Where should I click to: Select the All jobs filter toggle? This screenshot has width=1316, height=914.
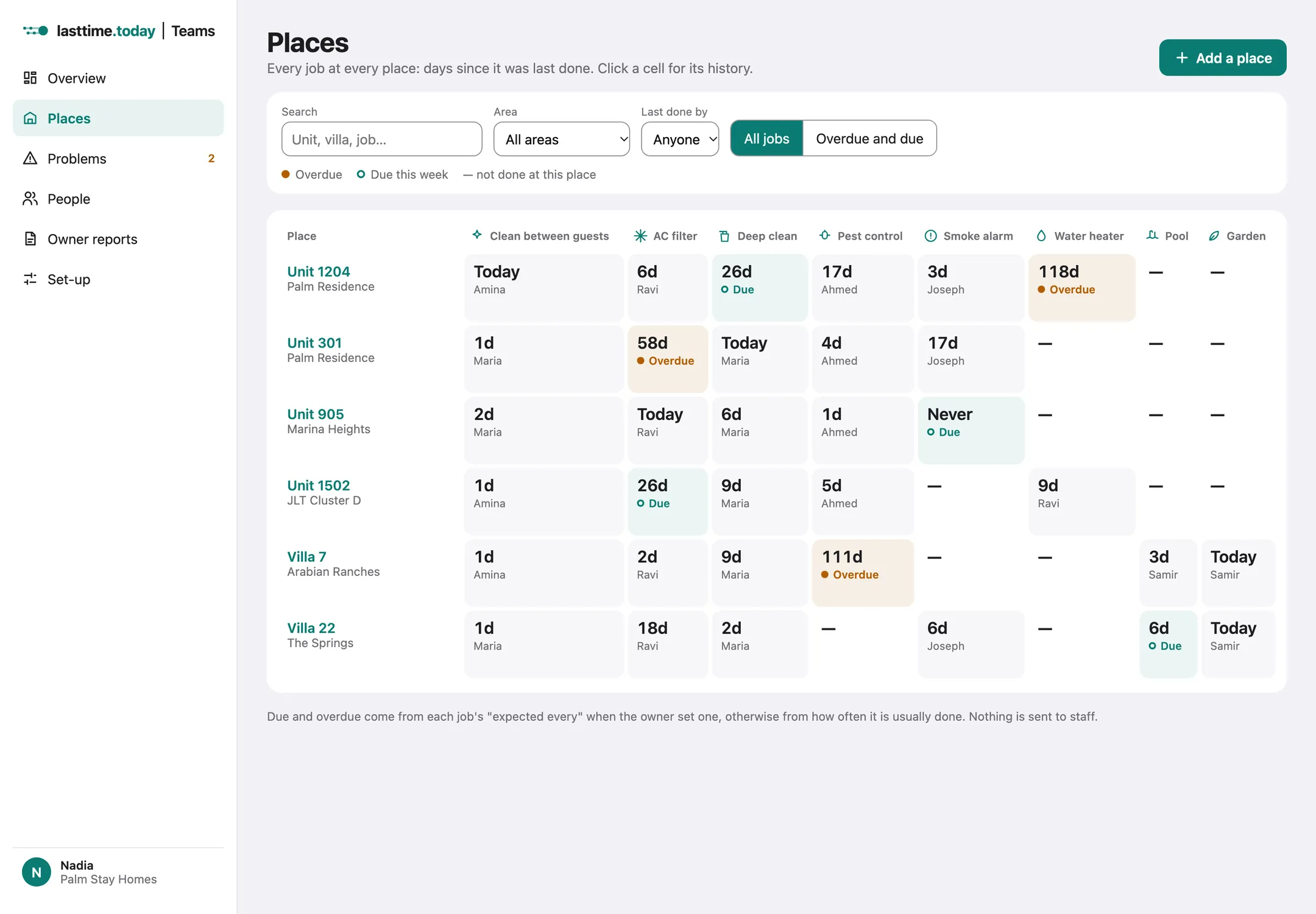pos(766,138)
